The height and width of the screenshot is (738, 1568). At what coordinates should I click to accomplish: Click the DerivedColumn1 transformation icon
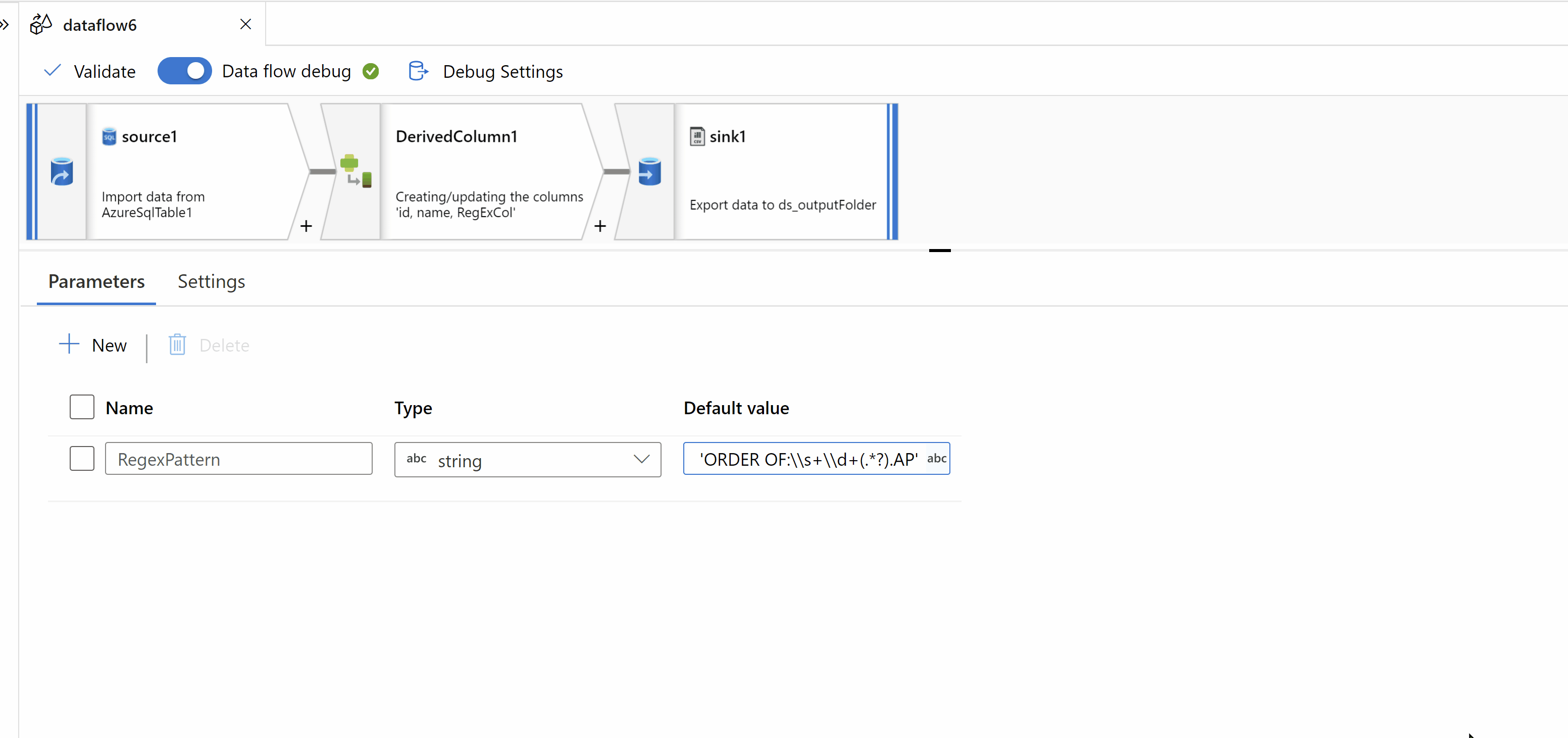pos(356,171)
